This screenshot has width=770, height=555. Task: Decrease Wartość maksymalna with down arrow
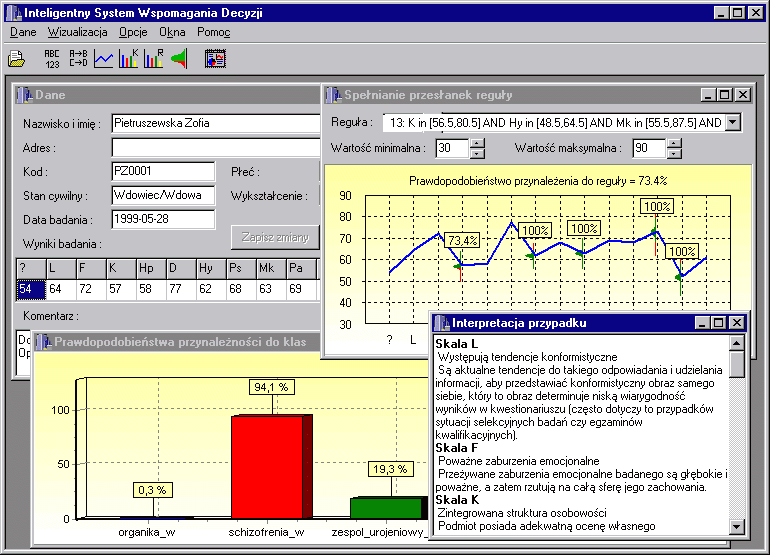coord(675,154)
